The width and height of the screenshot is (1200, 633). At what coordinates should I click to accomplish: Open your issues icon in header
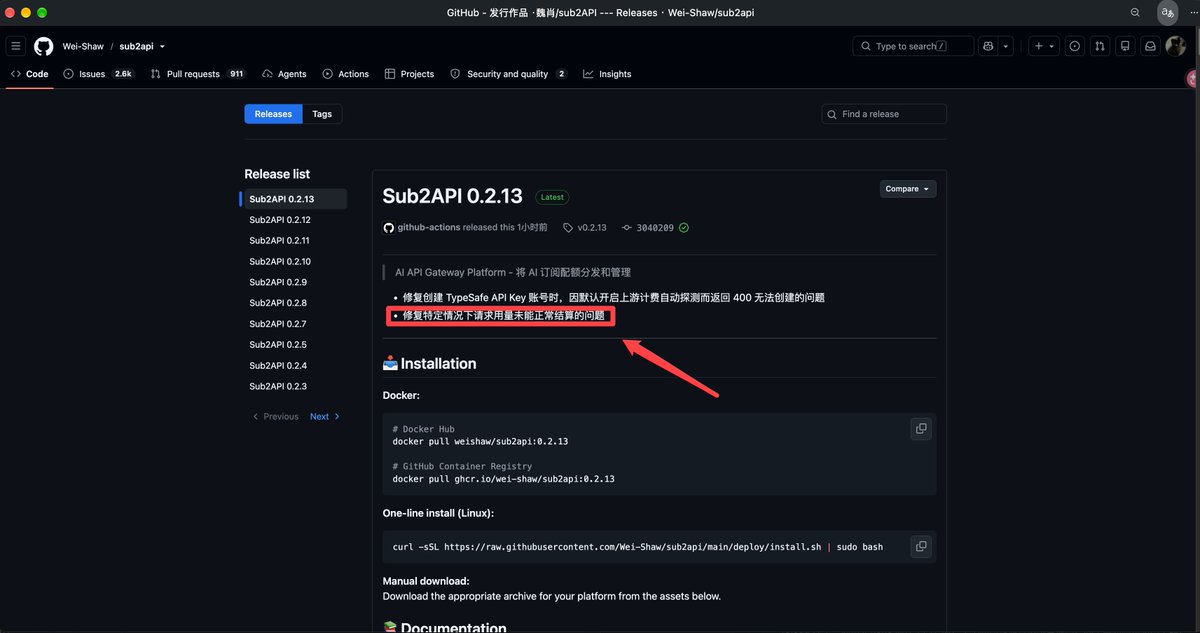1074,46
